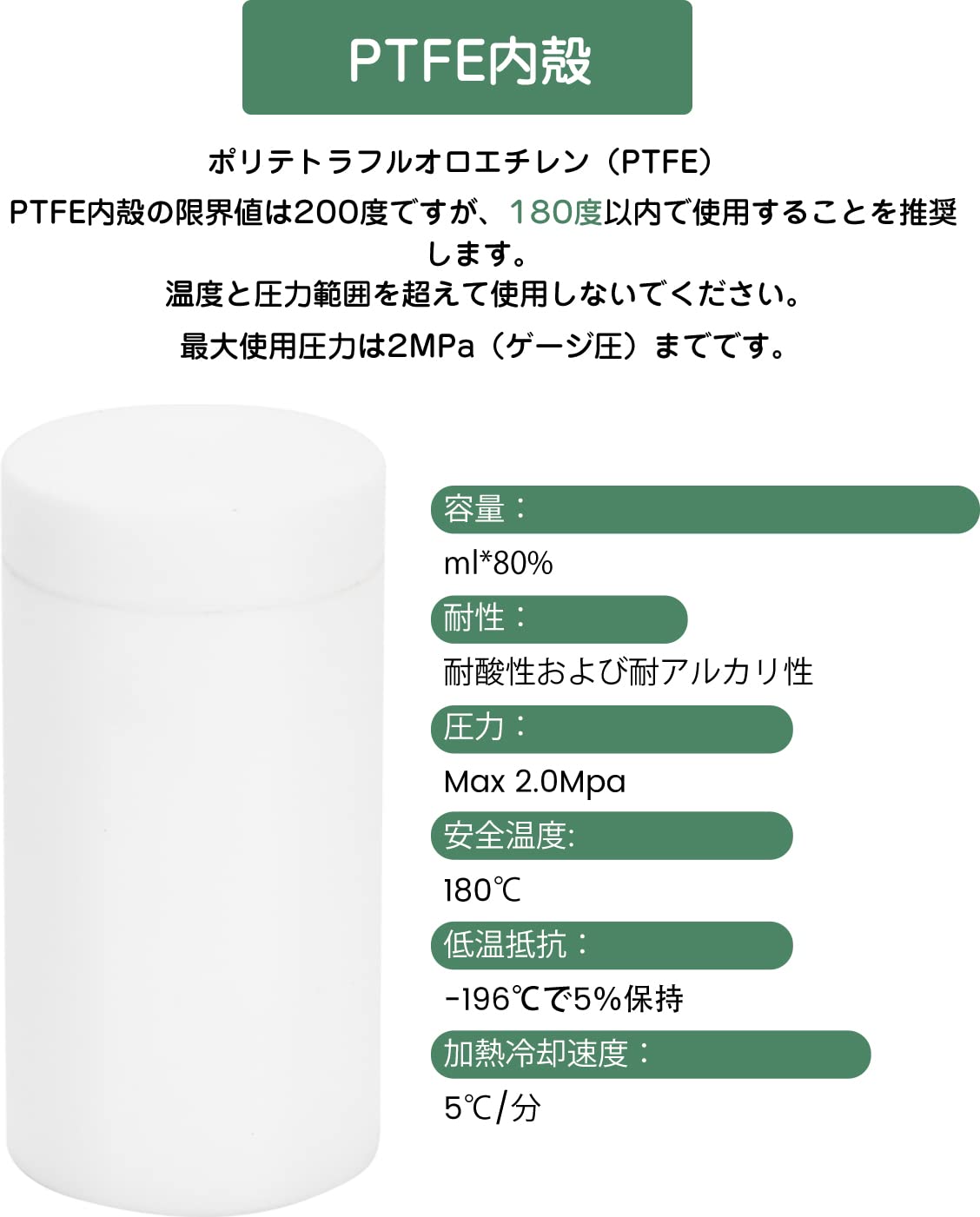The width and height of the screenshot is (980, 1217).
Task: Select the -196℃で5%保持 text
Action: click(x=564, y=1000)
